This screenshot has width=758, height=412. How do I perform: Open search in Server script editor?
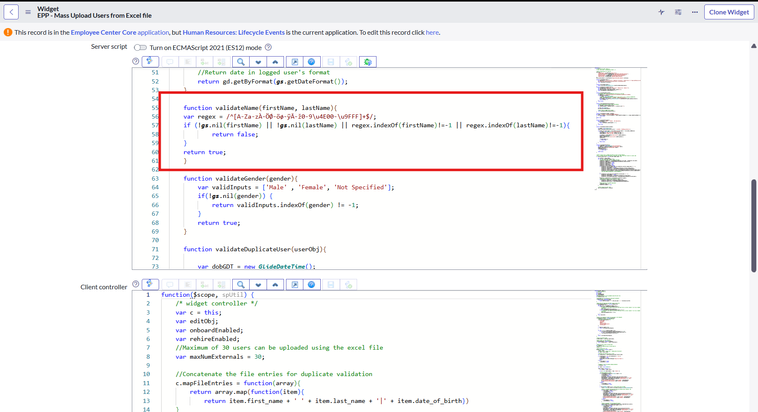pyautogui.click(x=241, y=61)
